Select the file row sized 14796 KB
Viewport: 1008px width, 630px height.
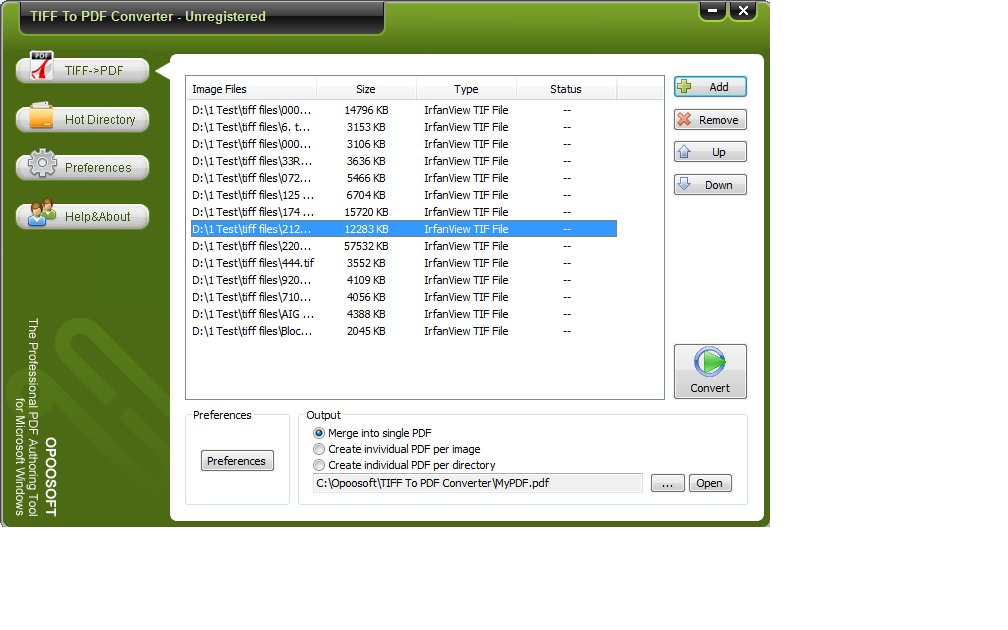[x=404, y=110]
